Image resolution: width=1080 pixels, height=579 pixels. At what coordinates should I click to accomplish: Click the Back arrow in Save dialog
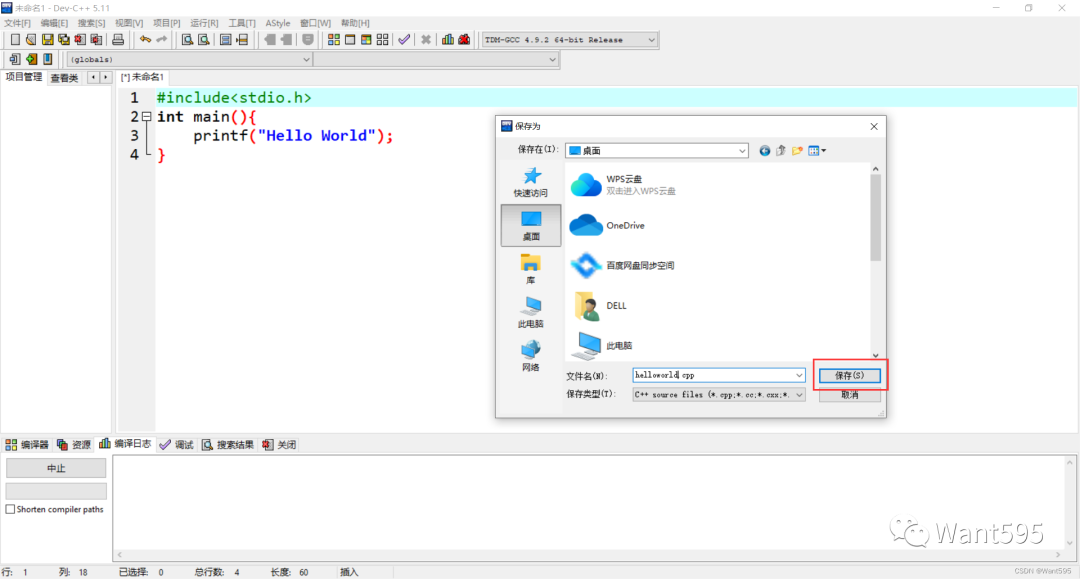pyautogui.click(x=765, y=151)
